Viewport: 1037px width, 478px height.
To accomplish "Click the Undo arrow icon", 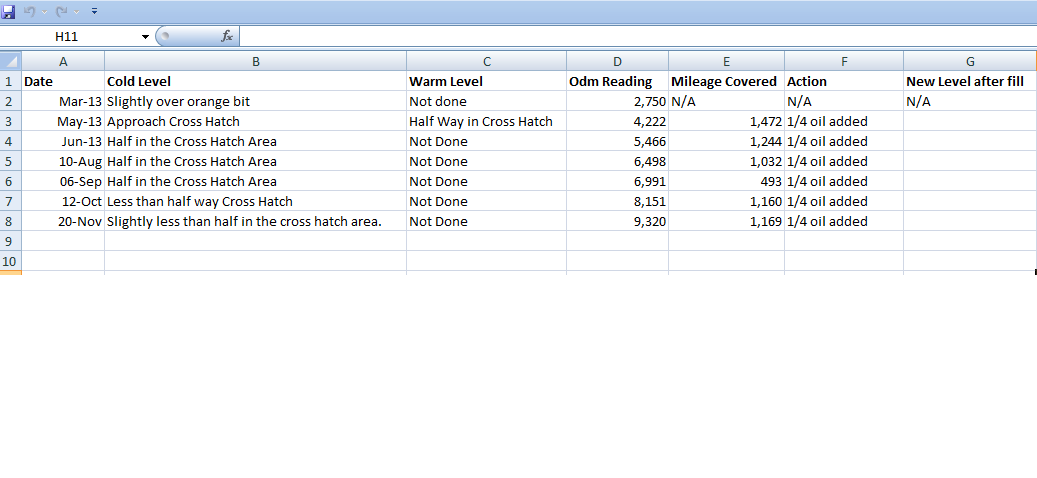I will [29, 11].
